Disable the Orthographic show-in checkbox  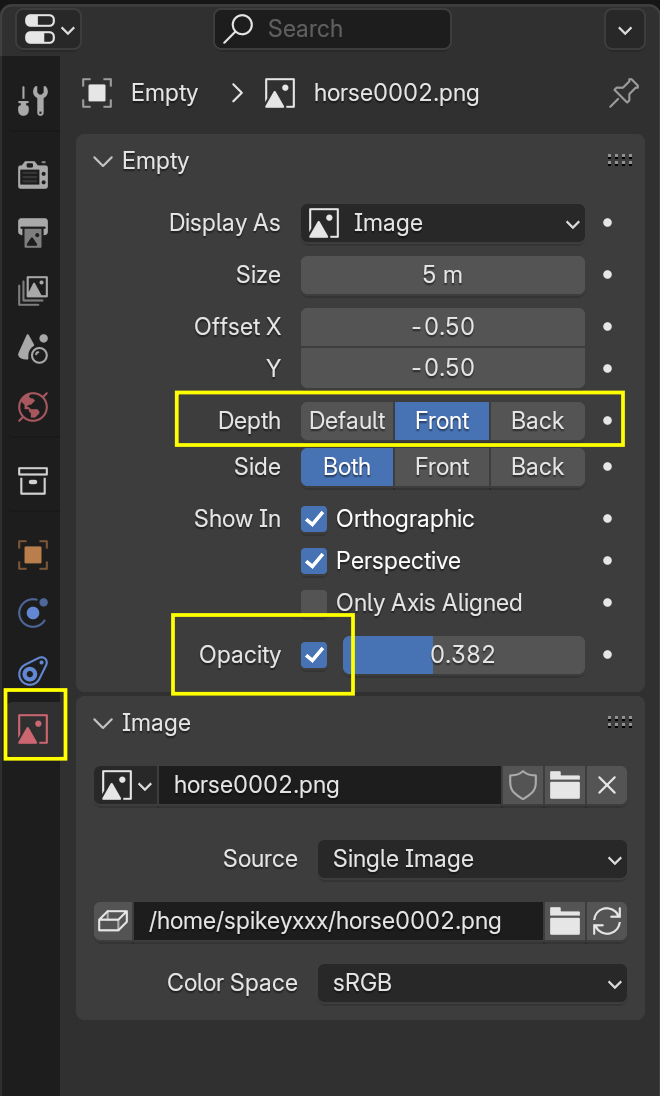coord(314,519)
